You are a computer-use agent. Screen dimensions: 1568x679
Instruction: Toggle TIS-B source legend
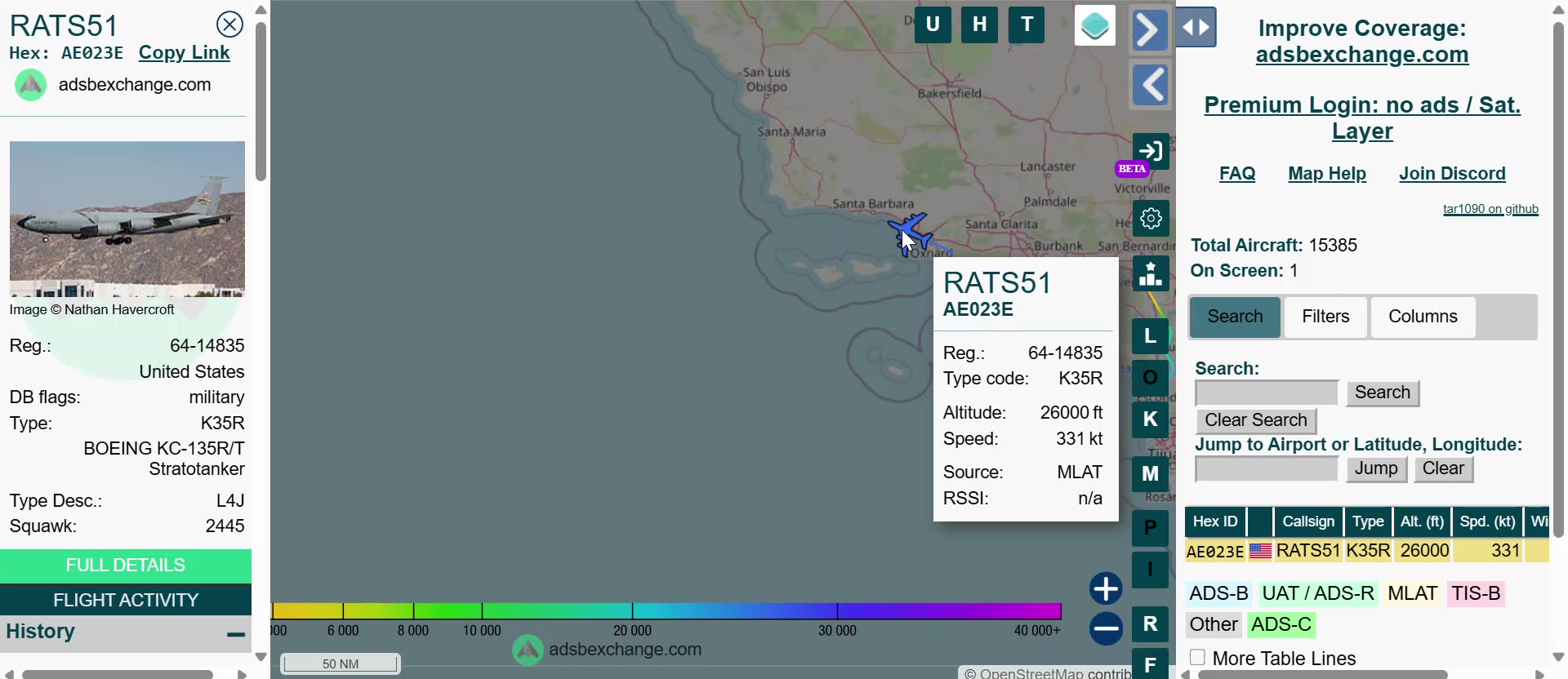(x=1476, y=593)
